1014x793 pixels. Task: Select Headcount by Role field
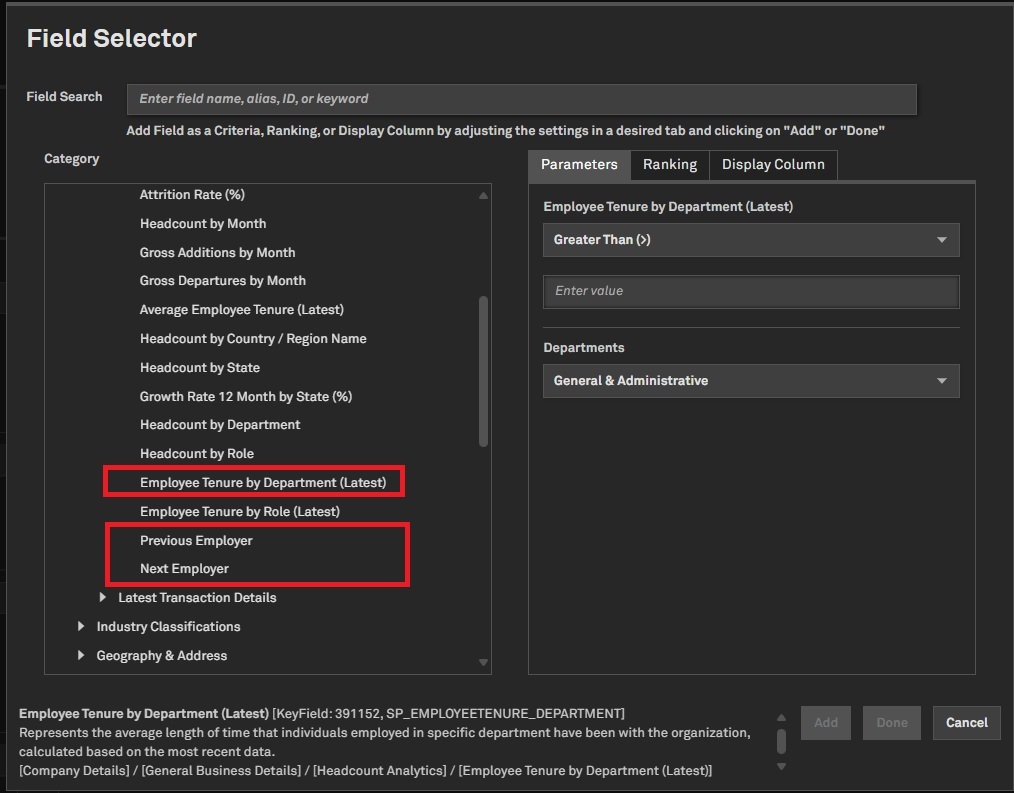tap(197, 453)
